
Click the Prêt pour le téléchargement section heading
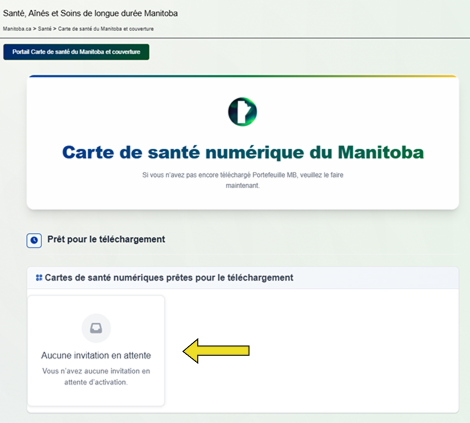pyautogui.click(x=106, y=239)
